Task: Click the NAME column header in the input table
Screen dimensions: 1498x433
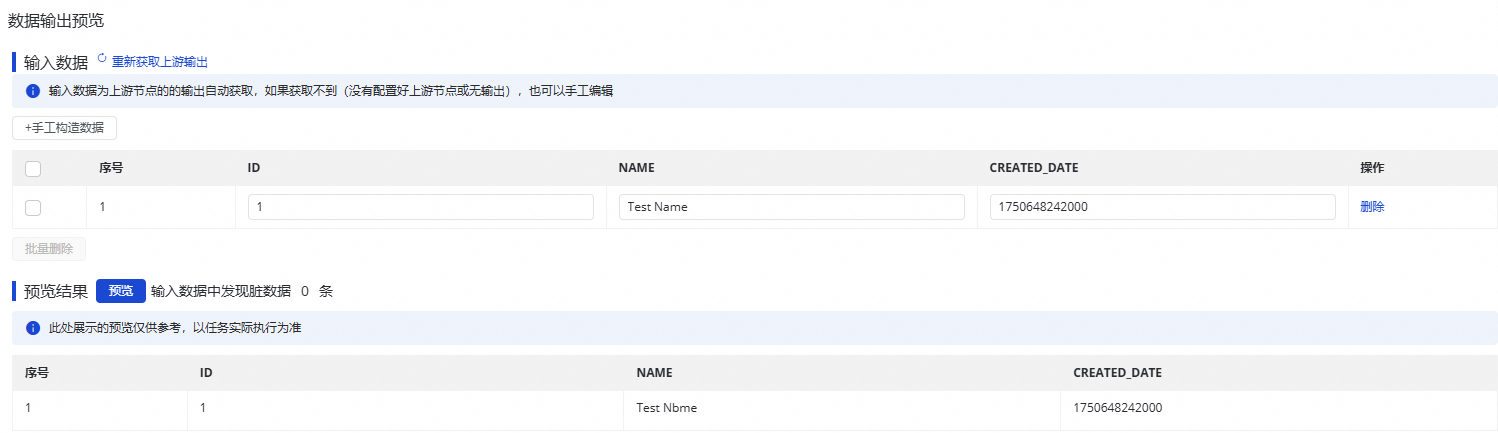Action: coord(637,168)
